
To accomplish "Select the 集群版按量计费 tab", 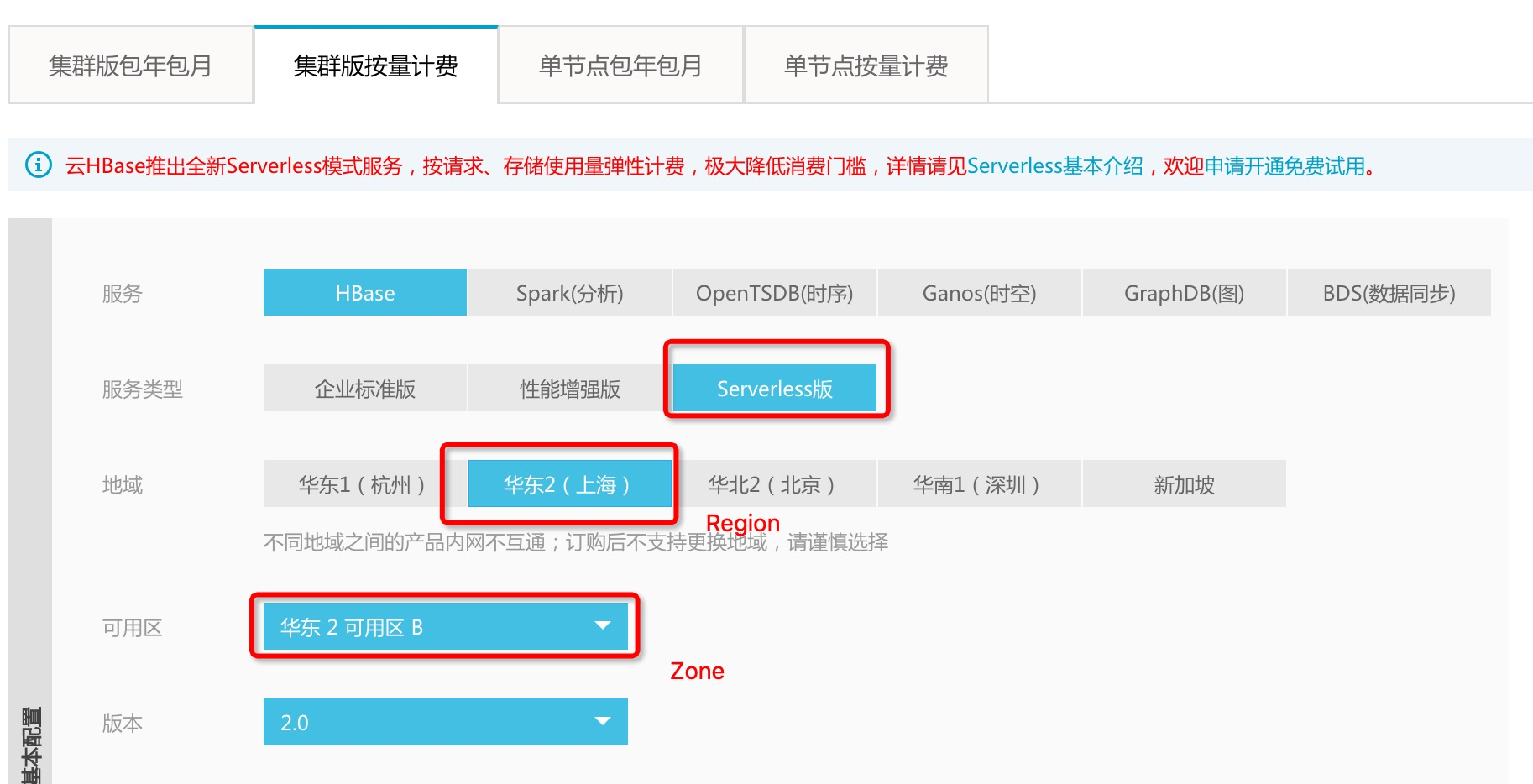I will click(376, 65).
